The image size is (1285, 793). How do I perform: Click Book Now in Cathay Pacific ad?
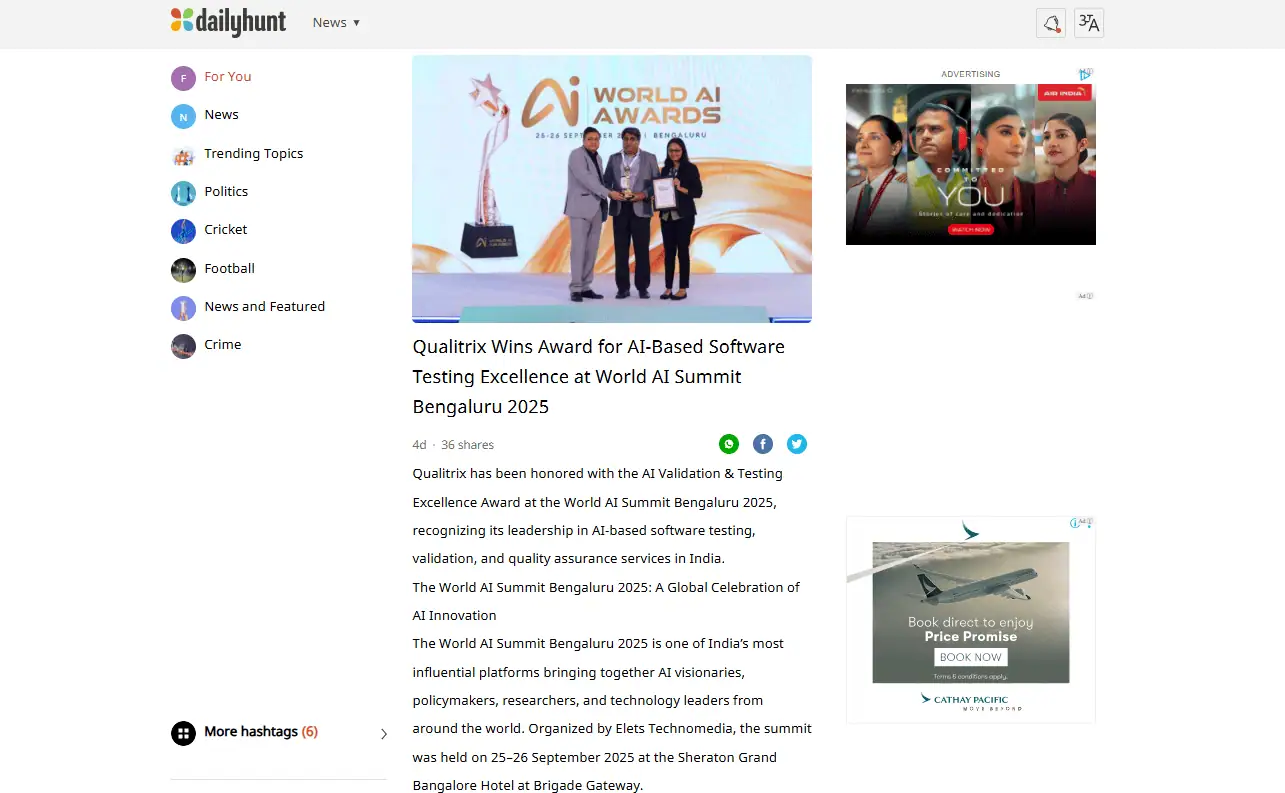pyautogui.click(x=970, y=657)
